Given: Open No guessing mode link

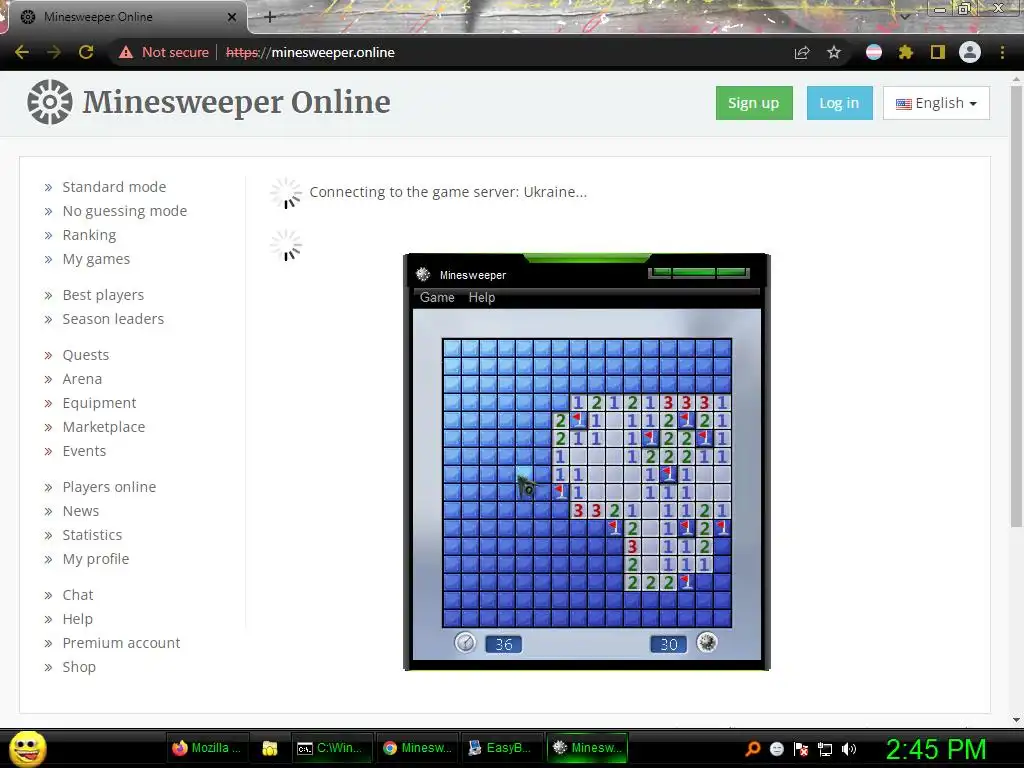Looking at the screenshot, I should click(x=125, y=211).
